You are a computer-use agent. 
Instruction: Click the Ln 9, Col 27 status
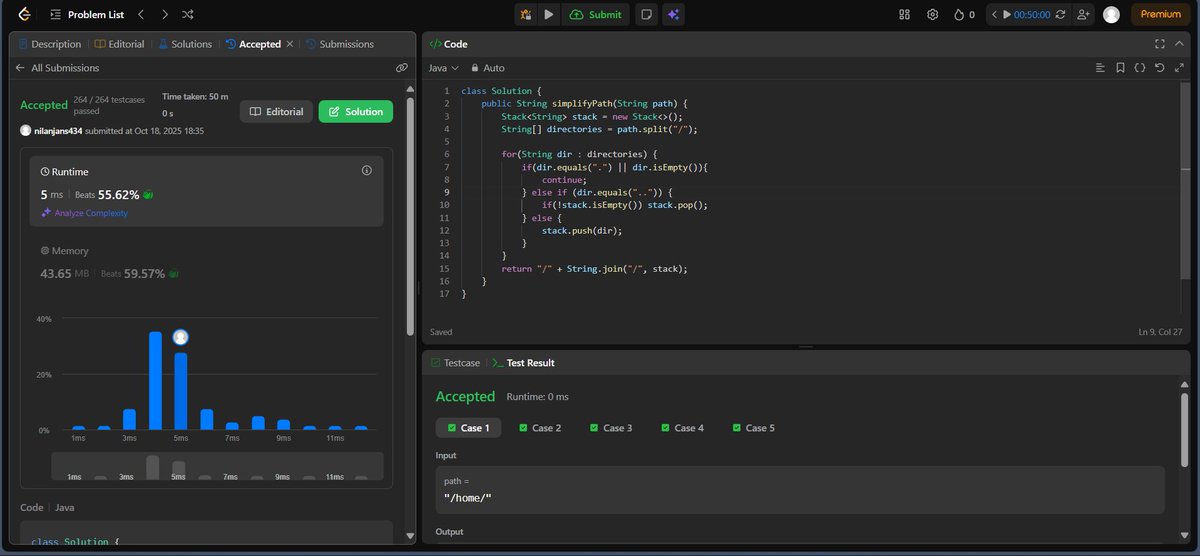(x=1160, y=331)
